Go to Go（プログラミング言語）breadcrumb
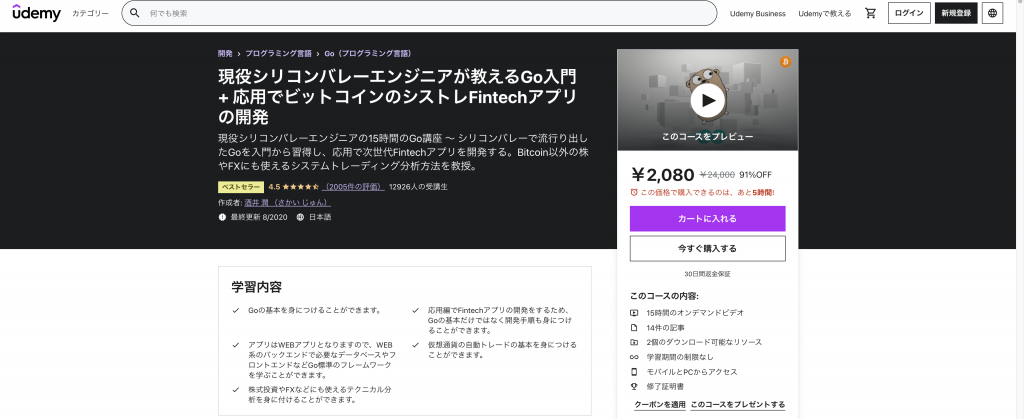 368,54
